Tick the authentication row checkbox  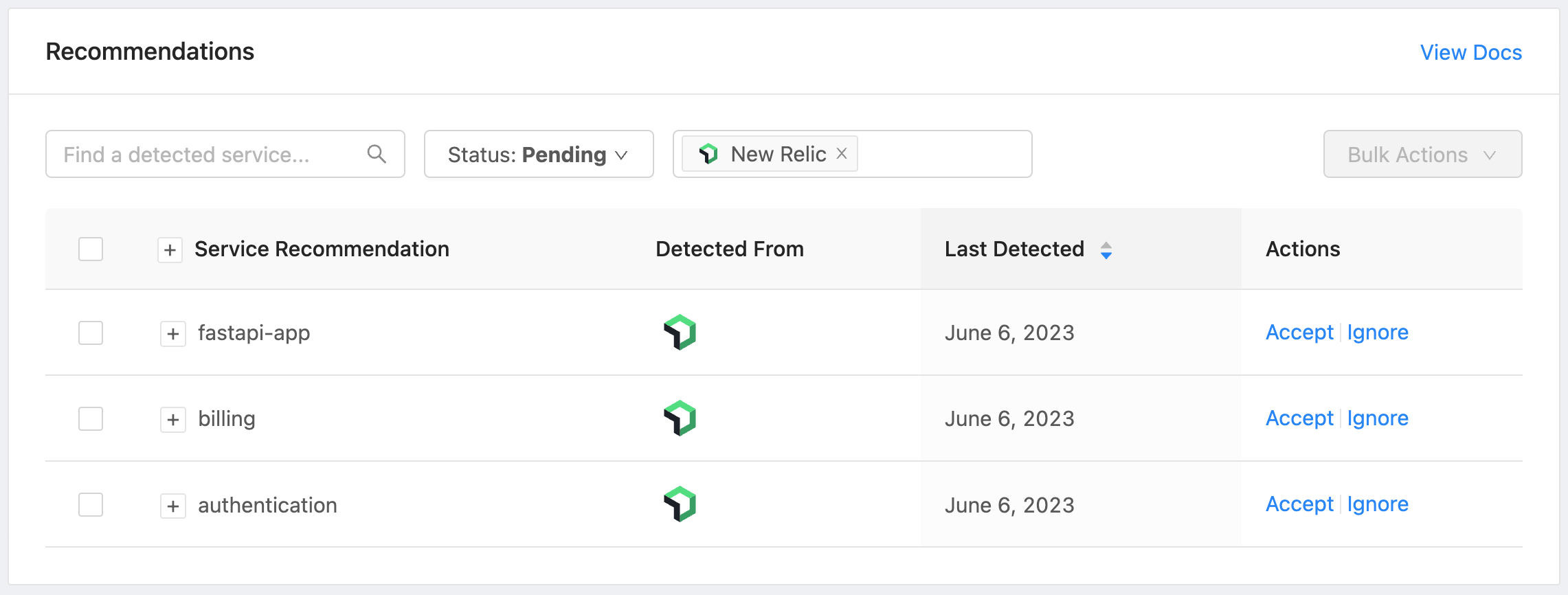click(91, 505)
